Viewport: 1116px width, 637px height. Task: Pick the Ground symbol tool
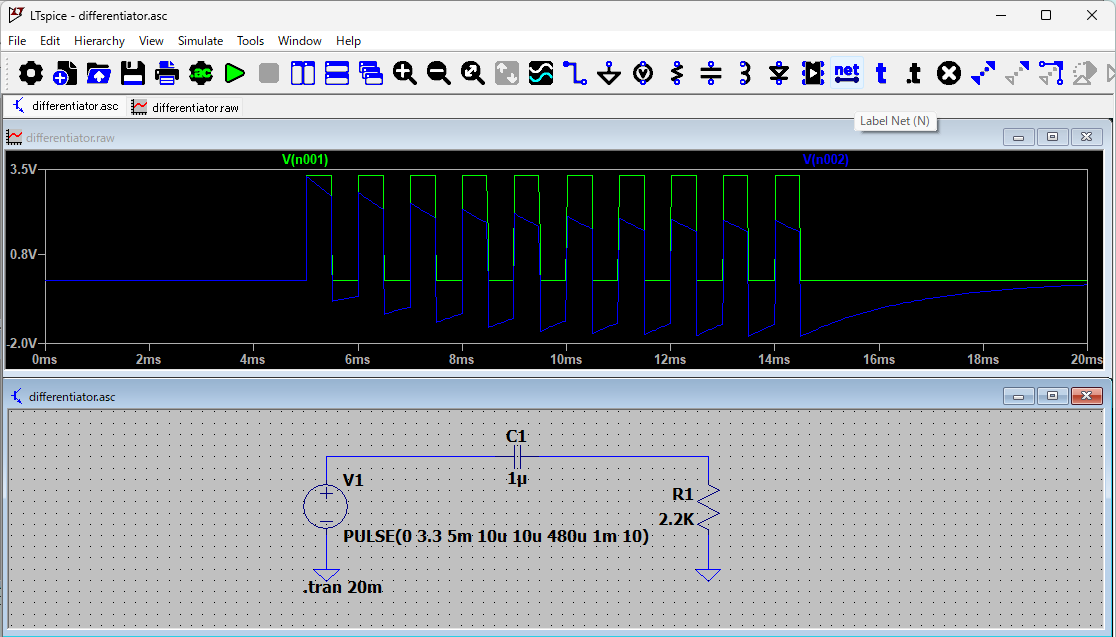click(x=609, y=73)
